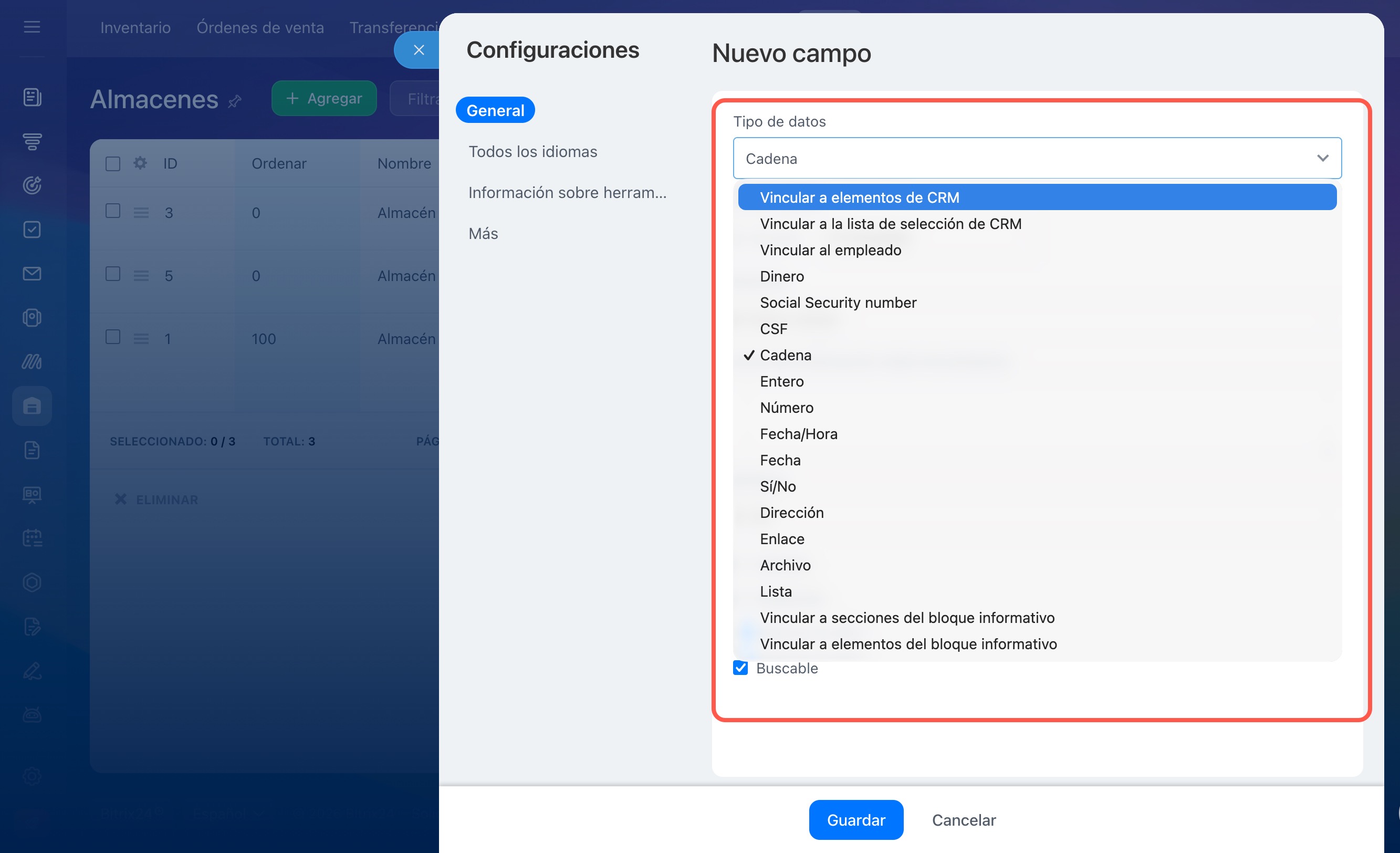Open the Tipo de datos dropdown
The width and height of the screenshot is (1400, 853).
click(x=1037, y=158)
